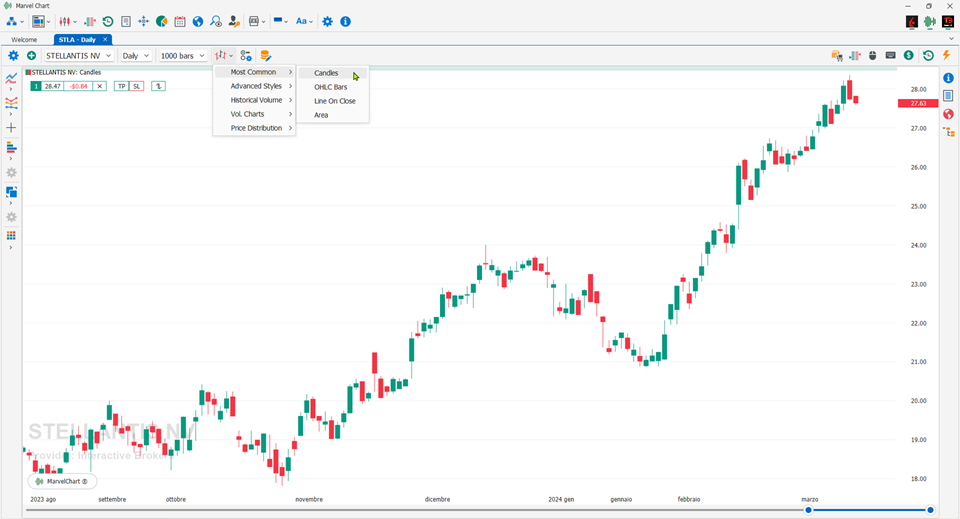Close position with the X button
This screenshot has height=519, width=960.
coord(100,86)
